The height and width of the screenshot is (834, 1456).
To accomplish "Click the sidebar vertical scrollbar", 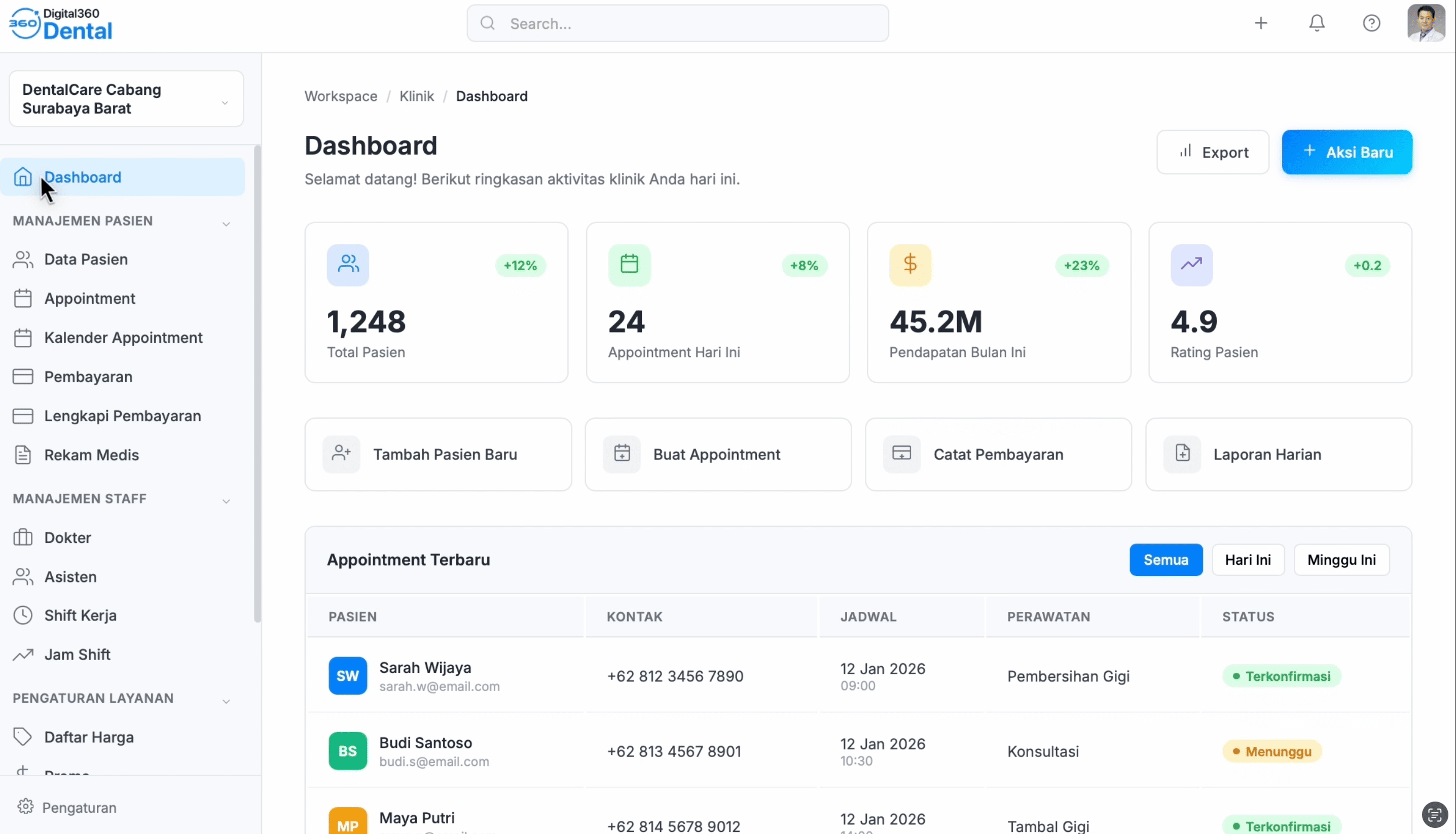I will [257, 384].
